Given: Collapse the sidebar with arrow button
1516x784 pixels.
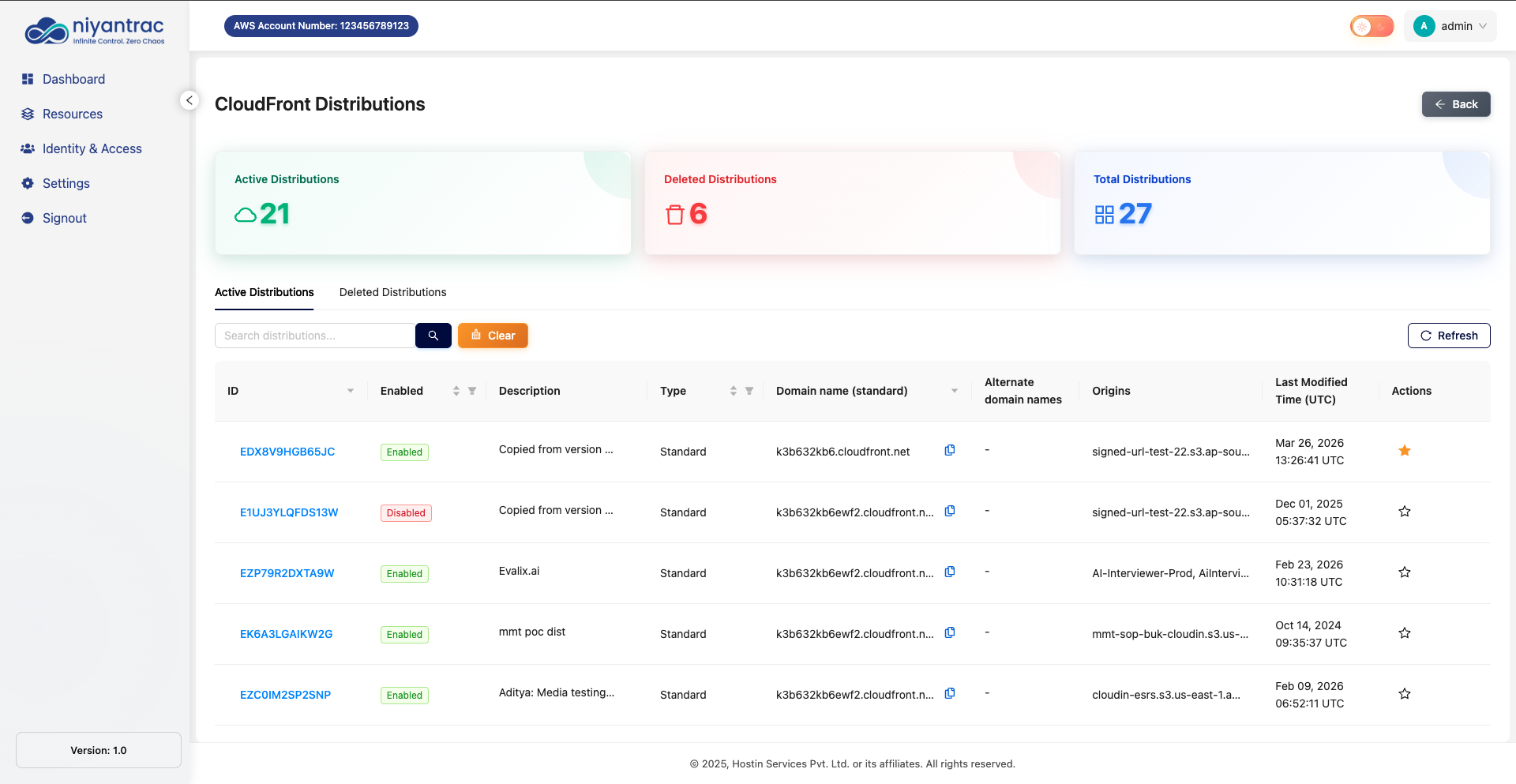Looking at the screenshot, I should [189, 100].
